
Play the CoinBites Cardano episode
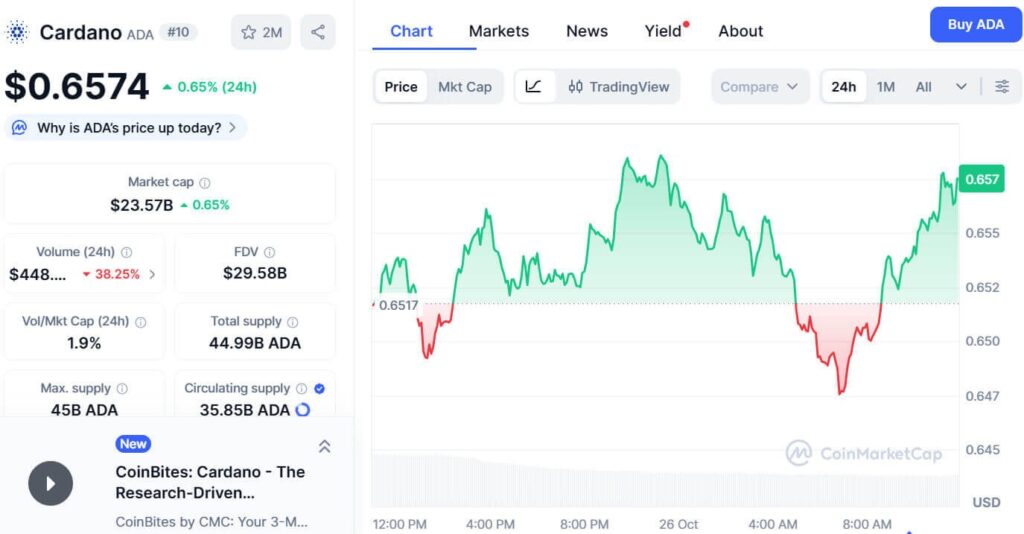coord(50,483)
